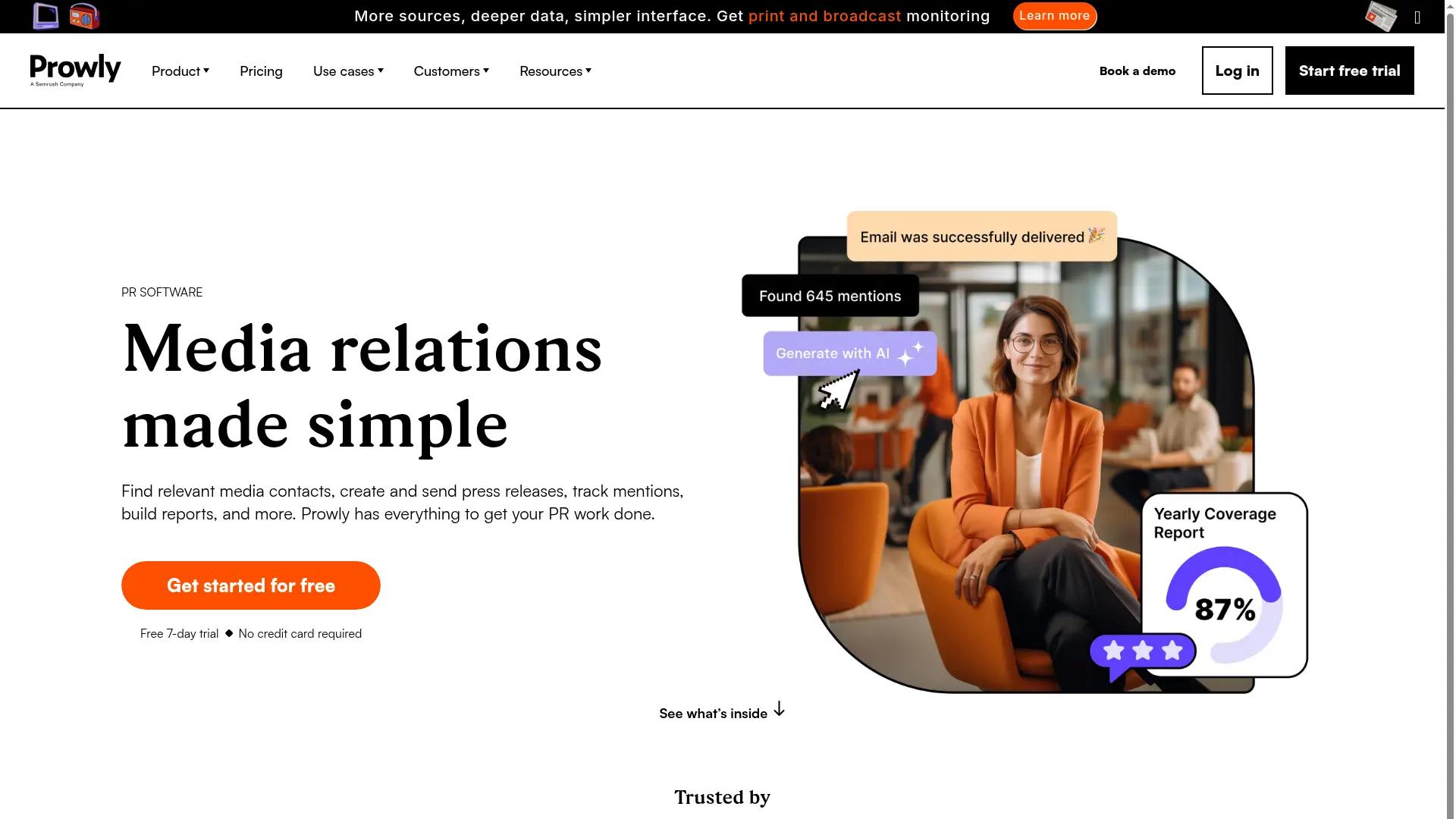Image resolution: width=1456 pixels, height=819 pixels.
Task: Go to the Pricing page
Action: 261,71
